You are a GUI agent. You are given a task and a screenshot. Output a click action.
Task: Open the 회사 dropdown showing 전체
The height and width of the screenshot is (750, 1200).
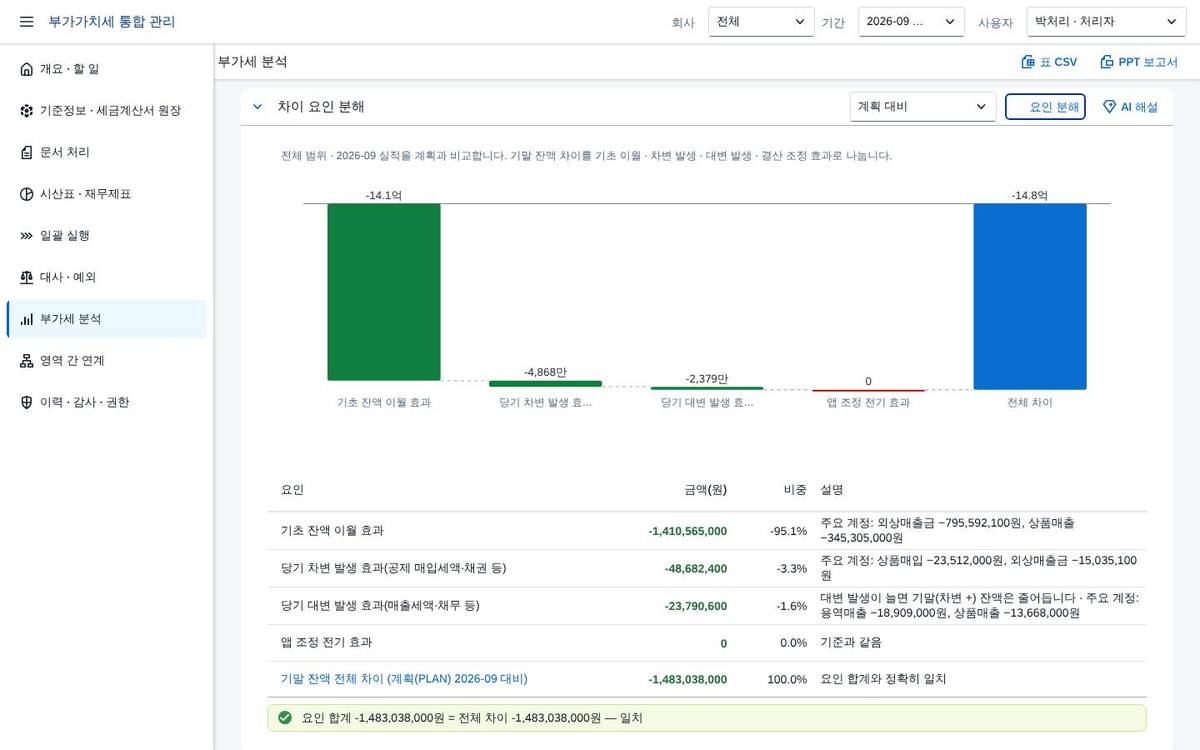[761, 22]
